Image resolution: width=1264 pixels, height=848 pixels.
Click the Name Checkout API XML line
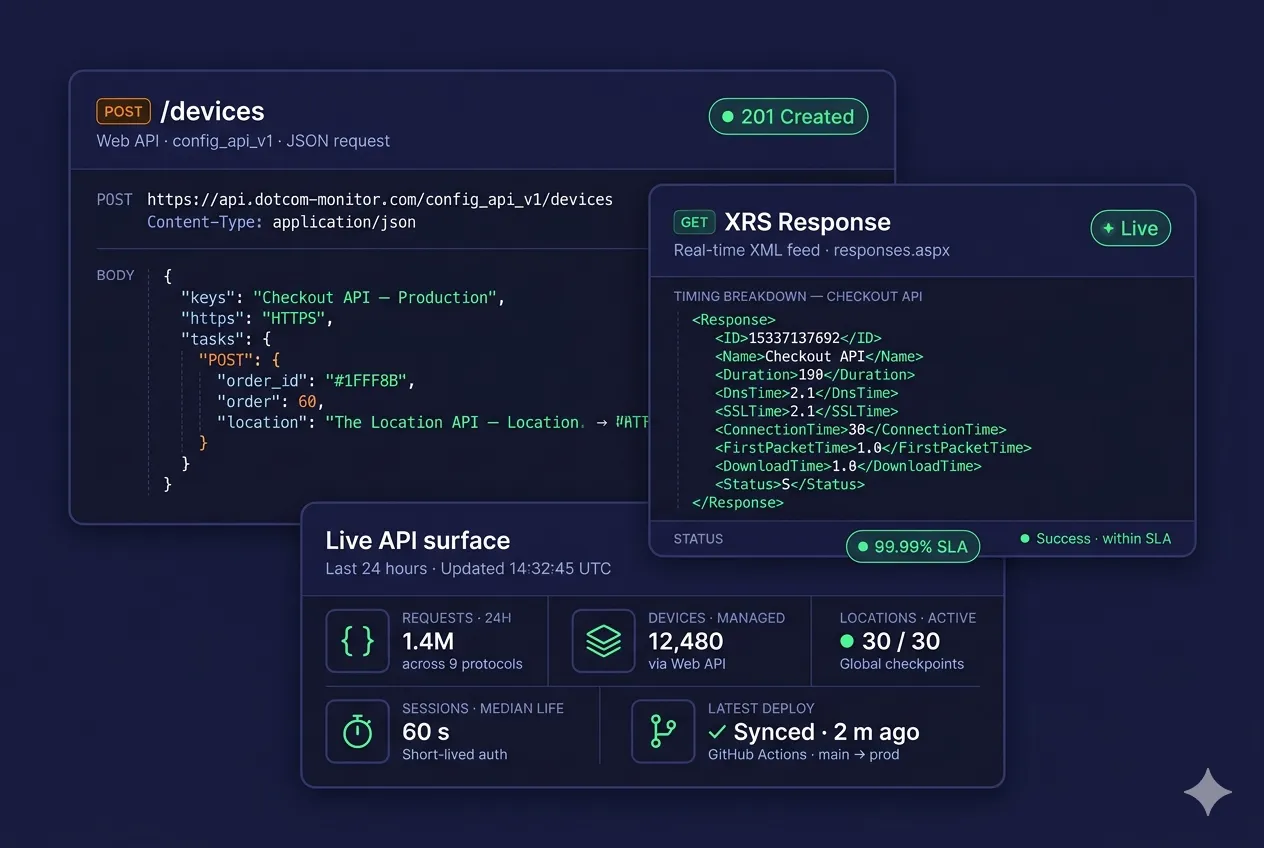(819, 356)
